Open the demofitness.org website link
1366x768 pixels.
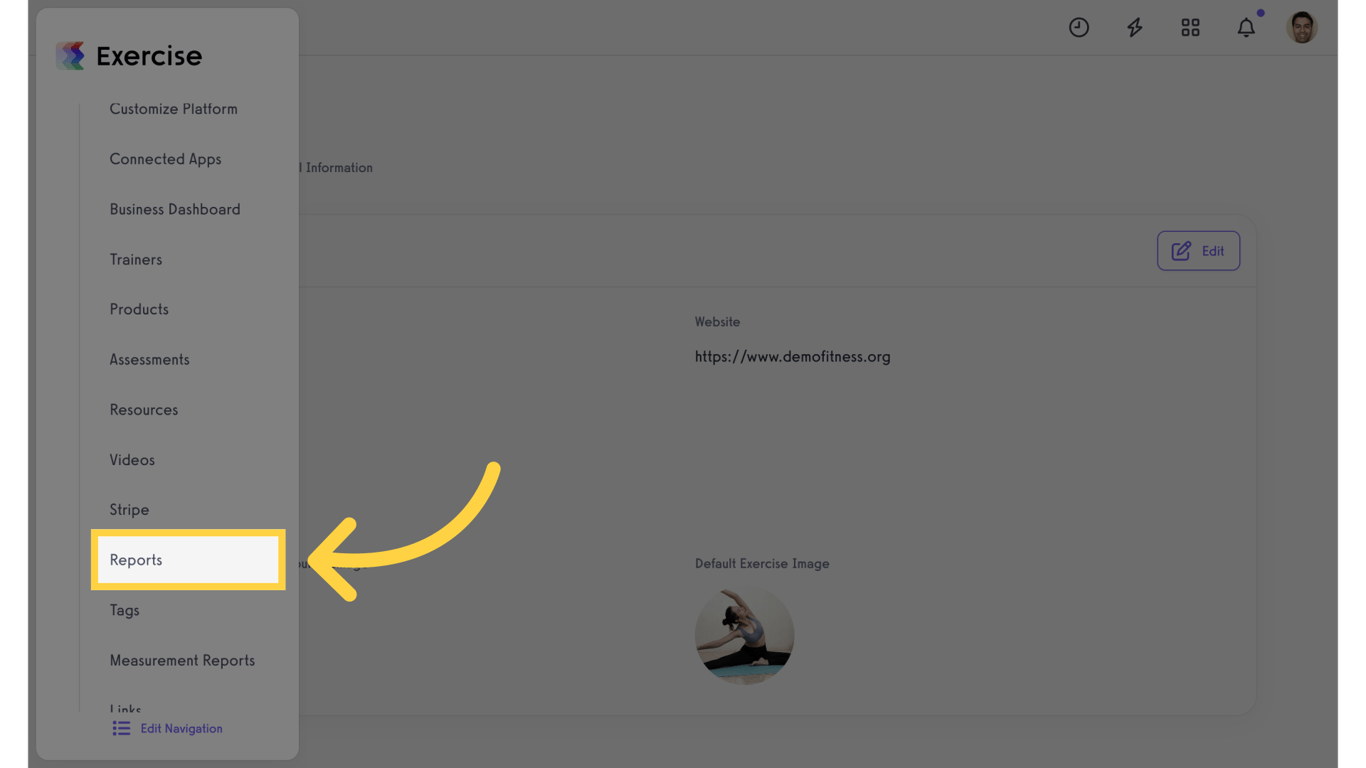click(x=792, y=357)
